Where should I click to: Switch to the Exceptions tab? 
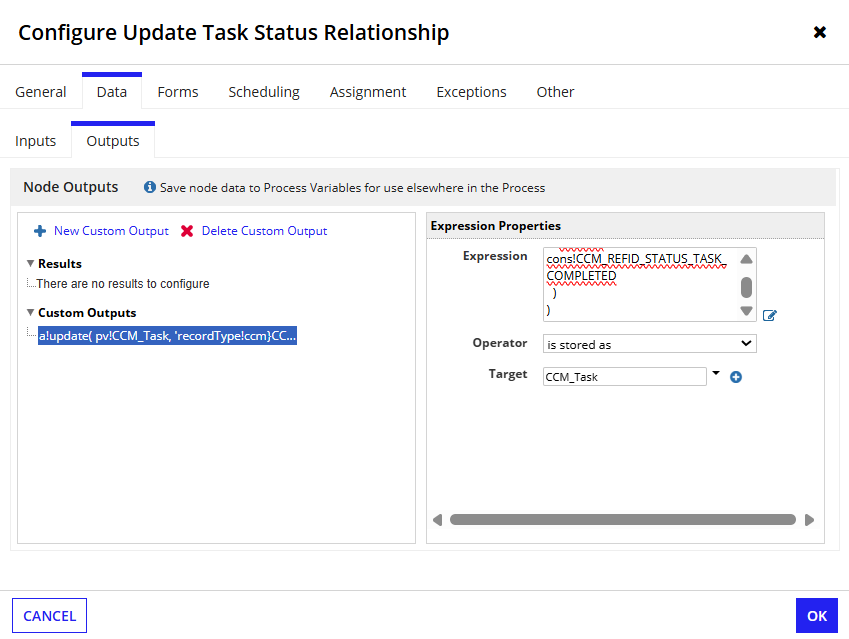[x=471, y=92]
